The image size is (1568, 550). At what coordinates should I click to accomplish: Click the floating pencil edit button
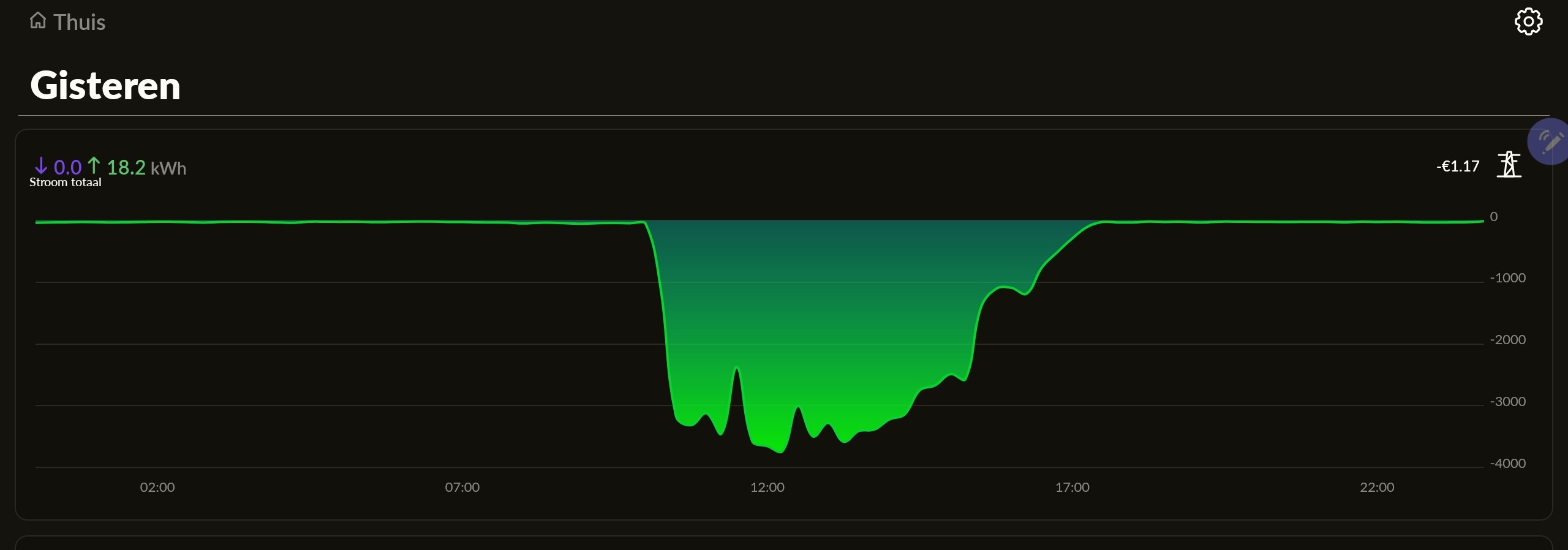click(1550, 142)
